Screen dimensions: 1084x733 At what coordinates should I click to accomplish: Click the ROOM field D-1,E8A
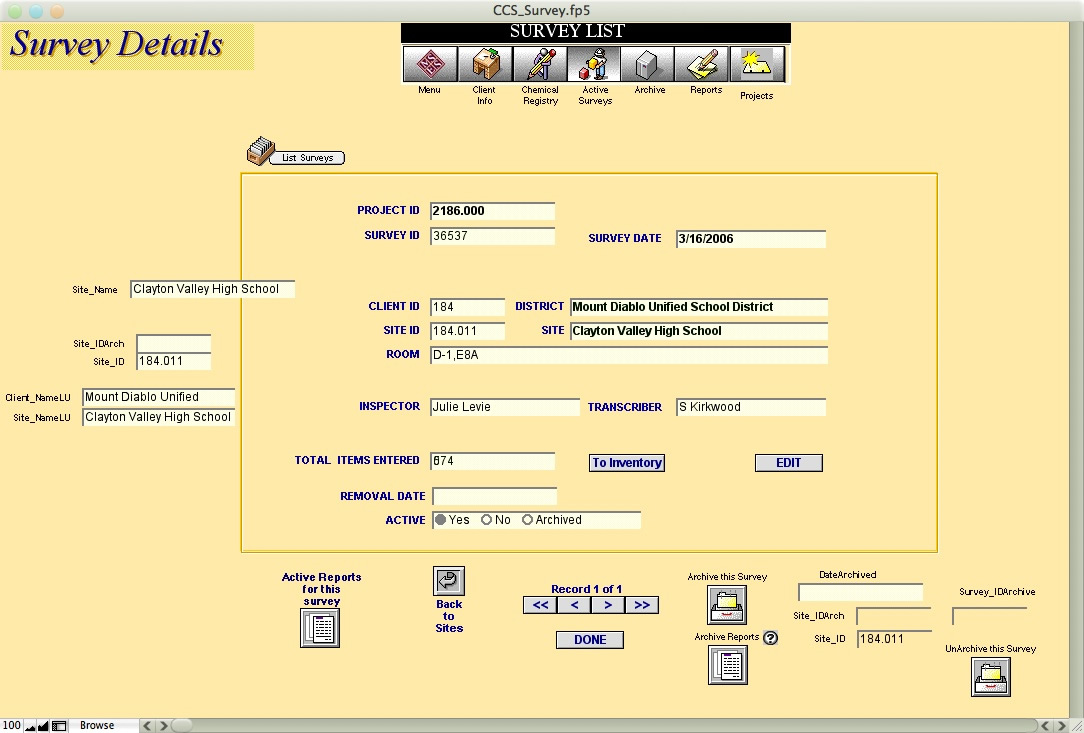coord(628,355)
